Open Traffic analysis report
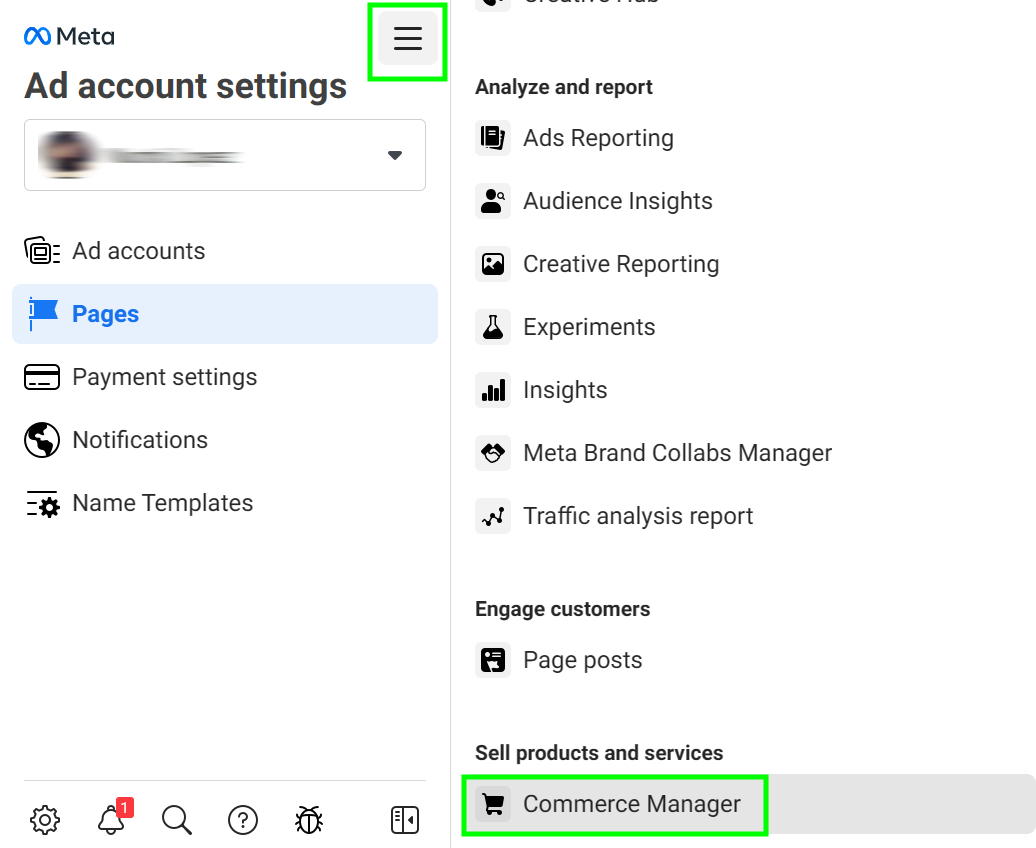This screenshot has width=1036, height=848. (638, 516)
